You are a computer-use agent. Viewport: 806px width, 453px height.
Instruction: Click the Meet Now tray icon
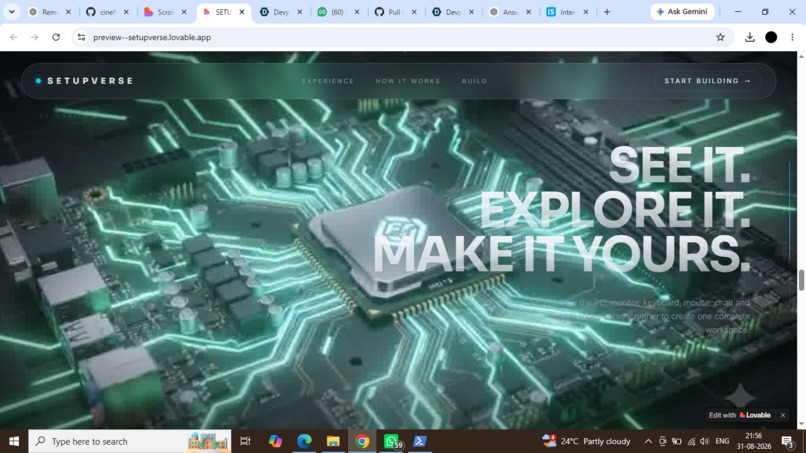click(663, 441)
